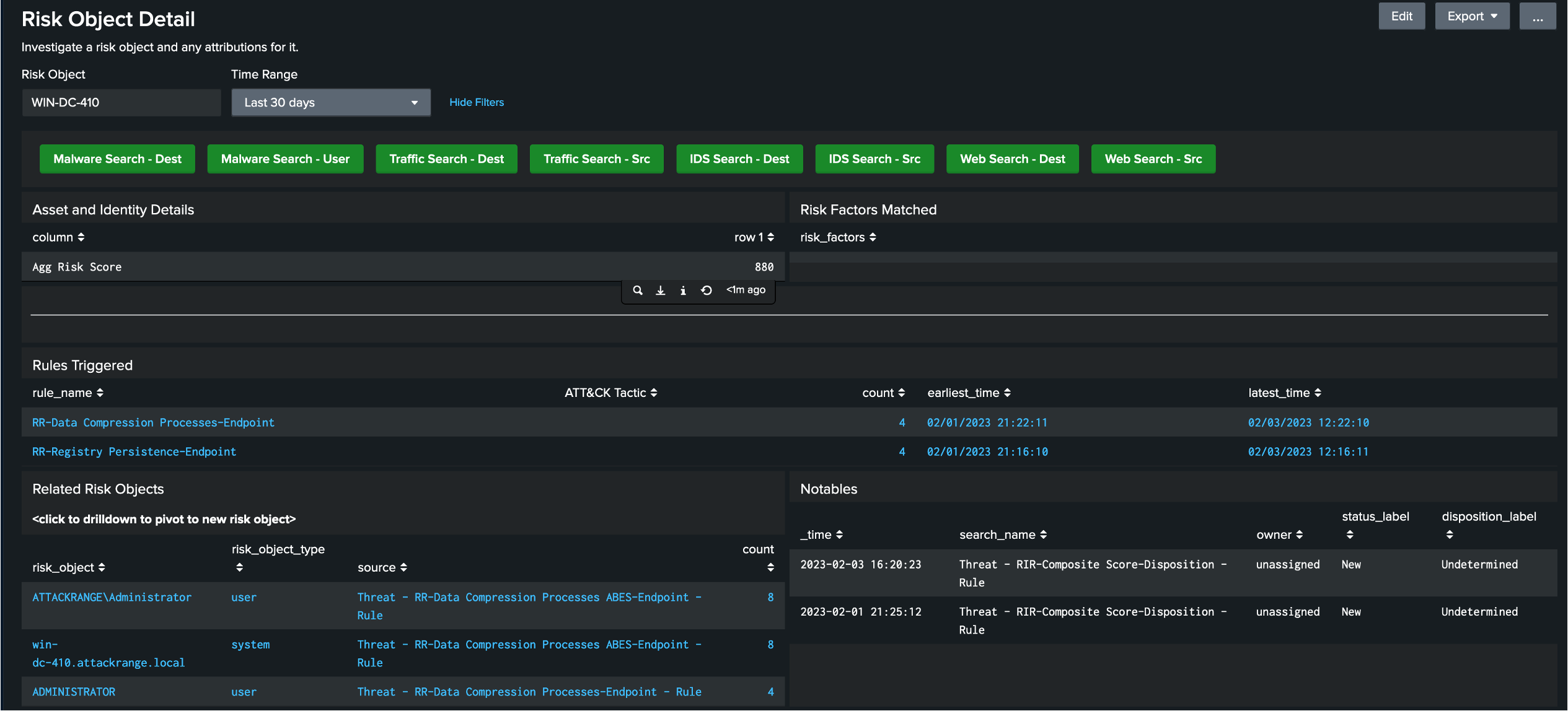1568x711 pixels.
Task: Run Web Search - Dest
Action: click(x=1012, y=159)
